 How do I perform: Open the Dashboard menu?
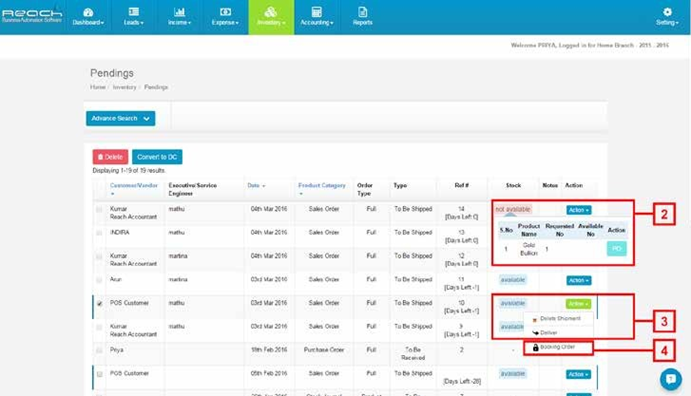tap(88, 17)
